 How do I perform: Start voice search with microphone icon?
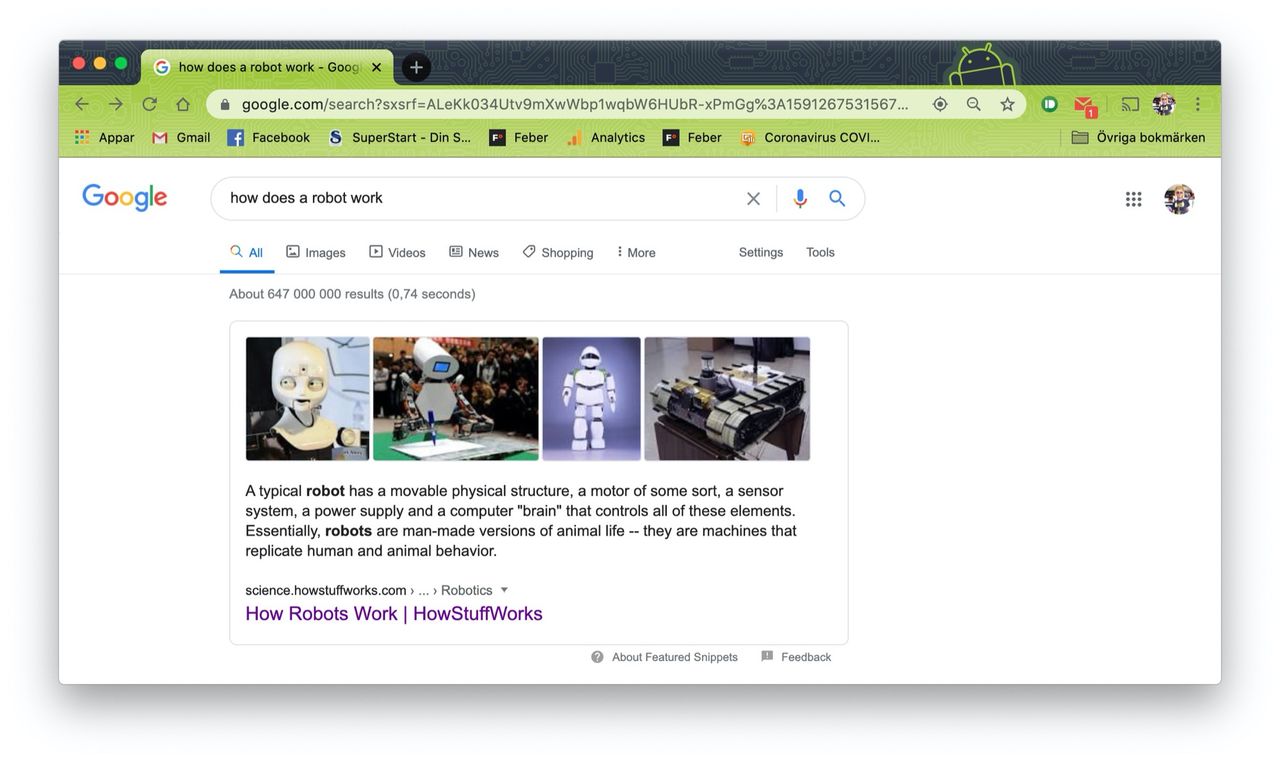pos(800,199)
